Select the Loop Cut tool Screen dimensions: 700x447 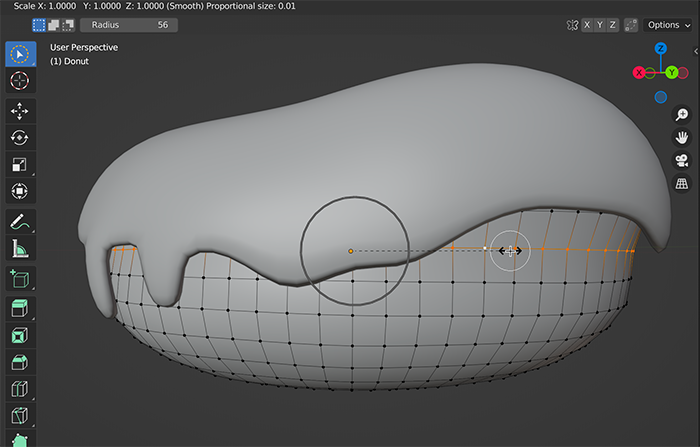pyautogui.click(x=20, y=389)
